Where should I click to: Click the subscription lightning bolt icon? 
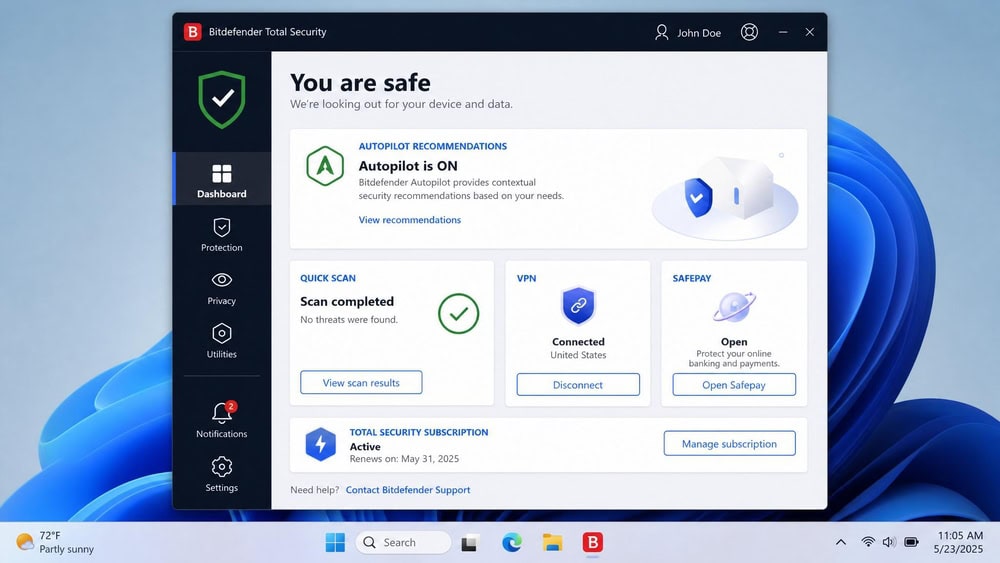(x=321, y=444)
